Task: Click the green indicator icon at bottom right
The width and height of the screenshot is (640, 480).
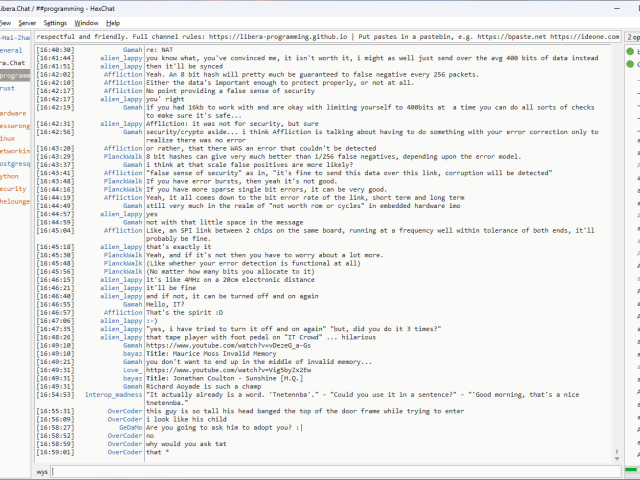Action: click(x=632, y=470)
